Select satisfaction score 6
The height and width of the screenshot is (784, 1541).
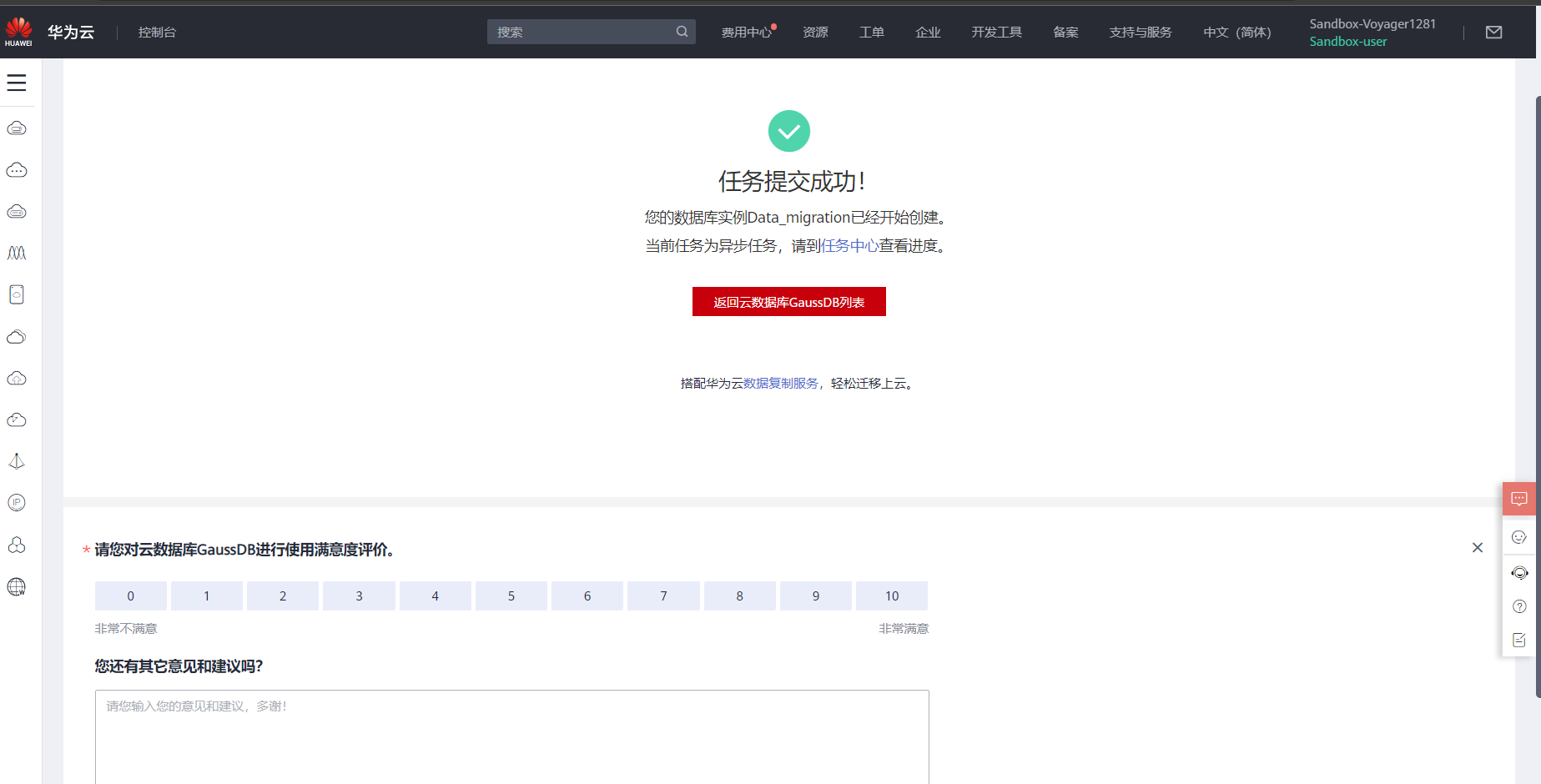tap(587, 596)
